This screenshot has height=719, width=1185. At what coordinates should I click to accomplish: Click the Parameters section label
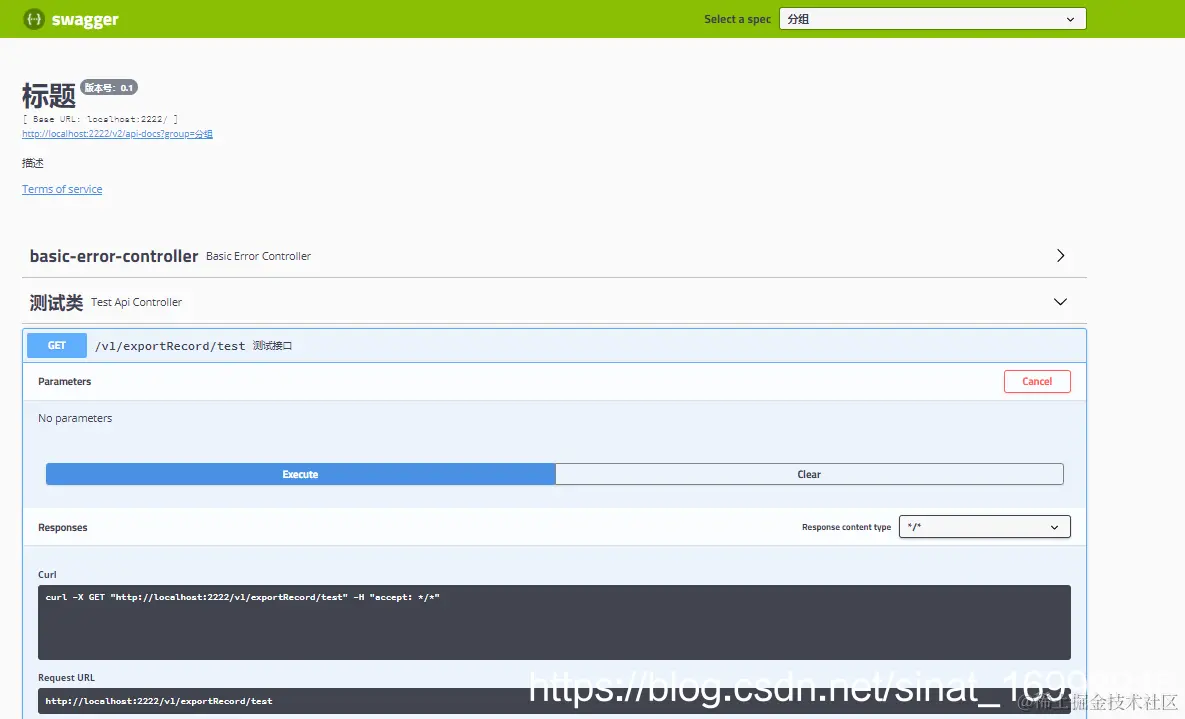[64, 382]
